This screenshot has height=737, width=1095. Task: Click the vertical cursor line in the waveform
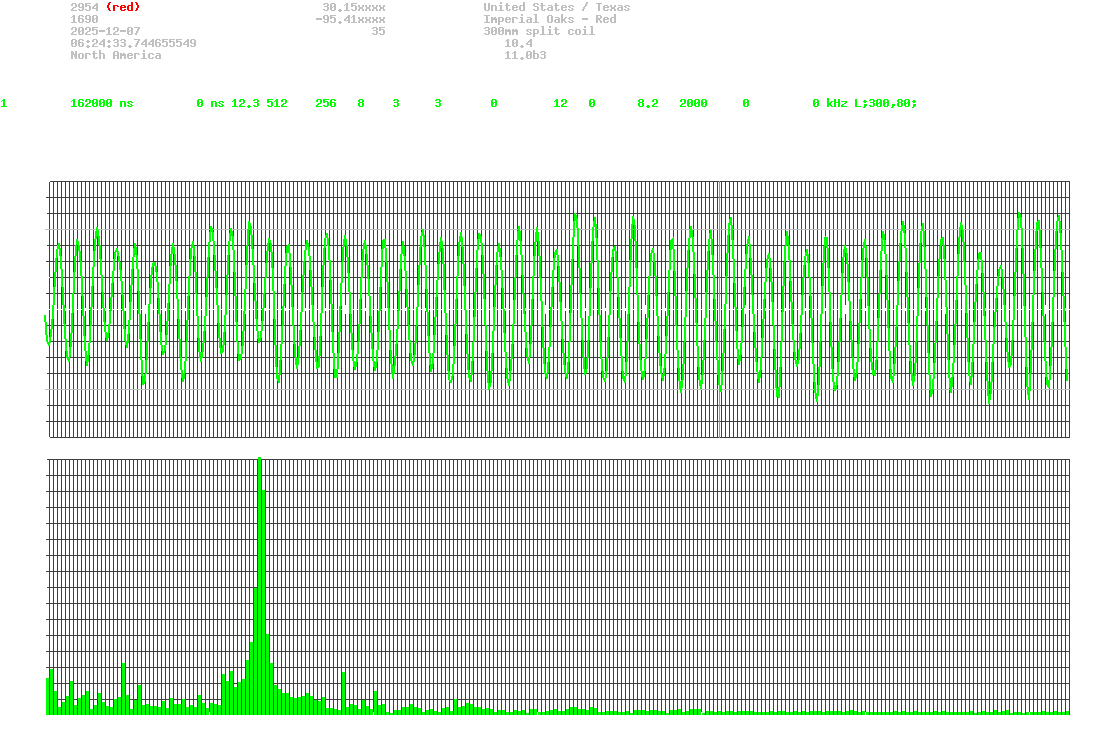(719, 300)
